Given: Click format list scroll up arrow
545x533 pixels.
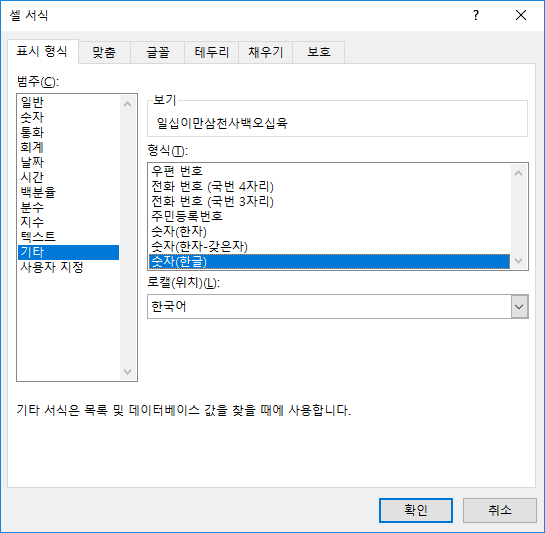Looking at the screenshot, I should click(x=519, y=173).
